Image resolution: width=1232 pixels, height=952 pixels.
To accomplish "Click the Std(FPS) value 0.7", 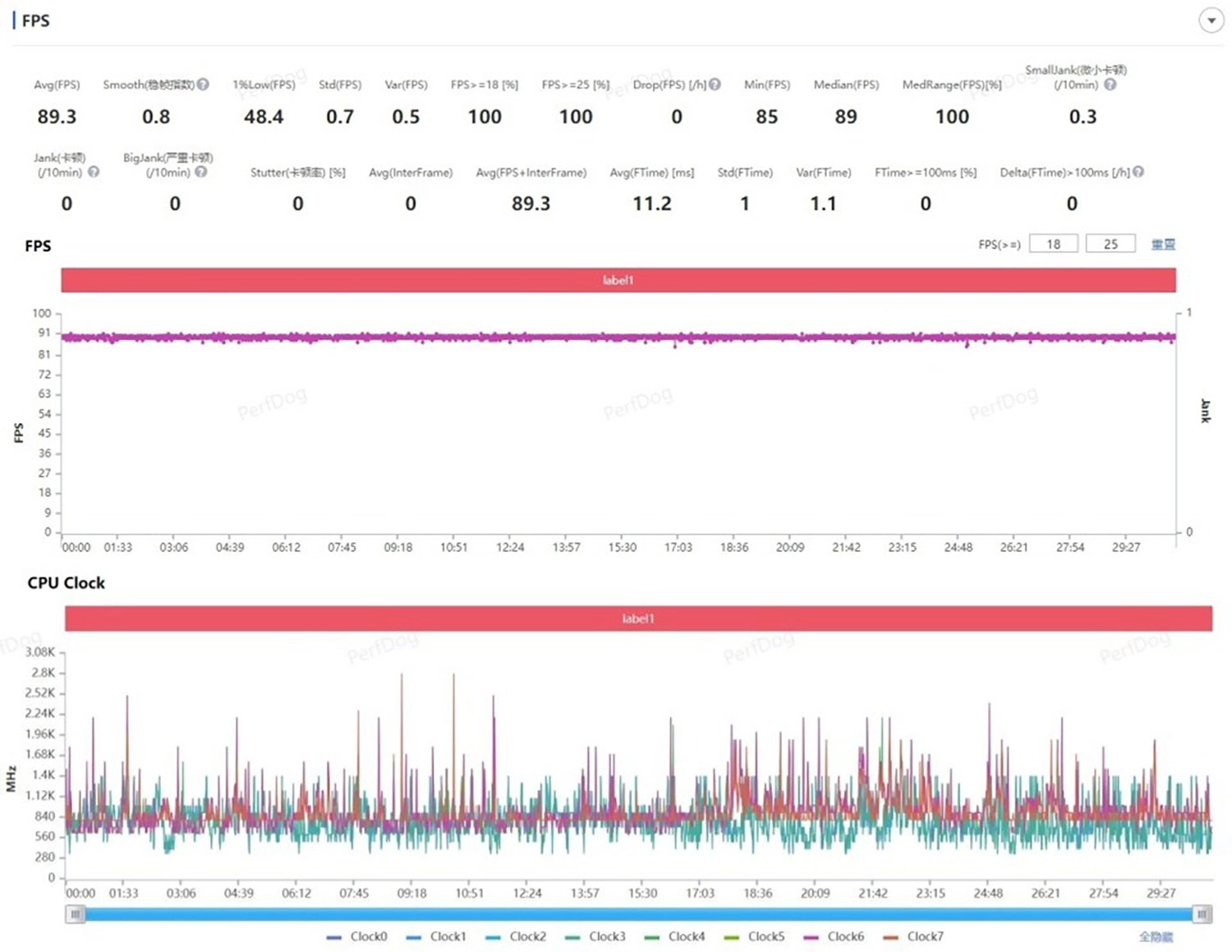I will [x=340, y=117].
